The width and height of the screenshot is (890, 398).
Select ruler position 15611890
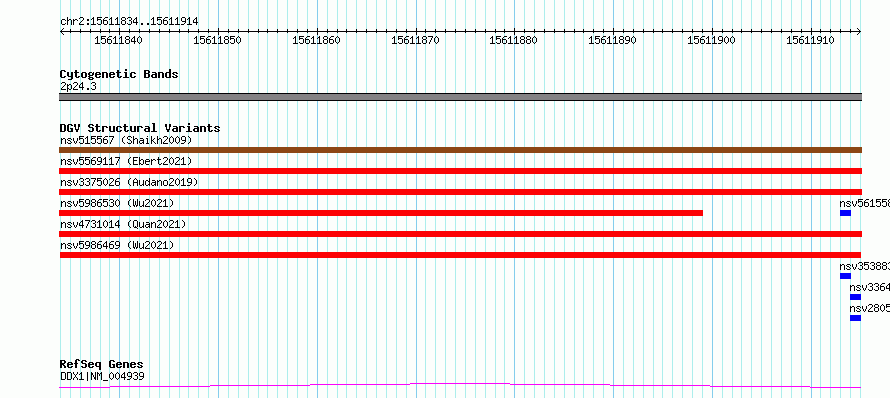(x=612, y=40)
